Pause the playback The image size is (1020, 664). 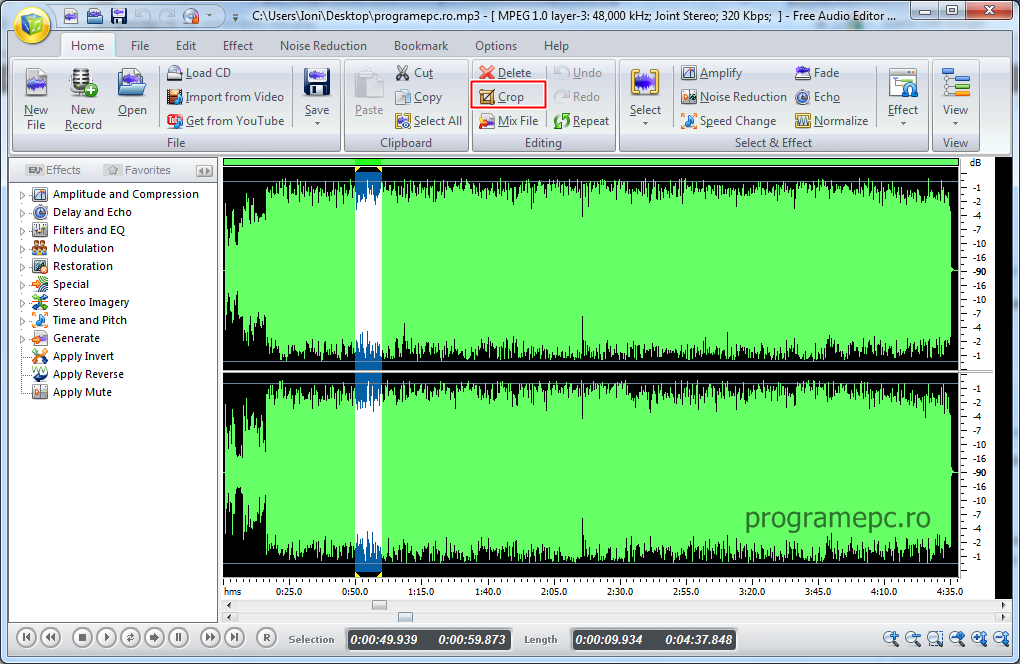[x=178, y=638]
